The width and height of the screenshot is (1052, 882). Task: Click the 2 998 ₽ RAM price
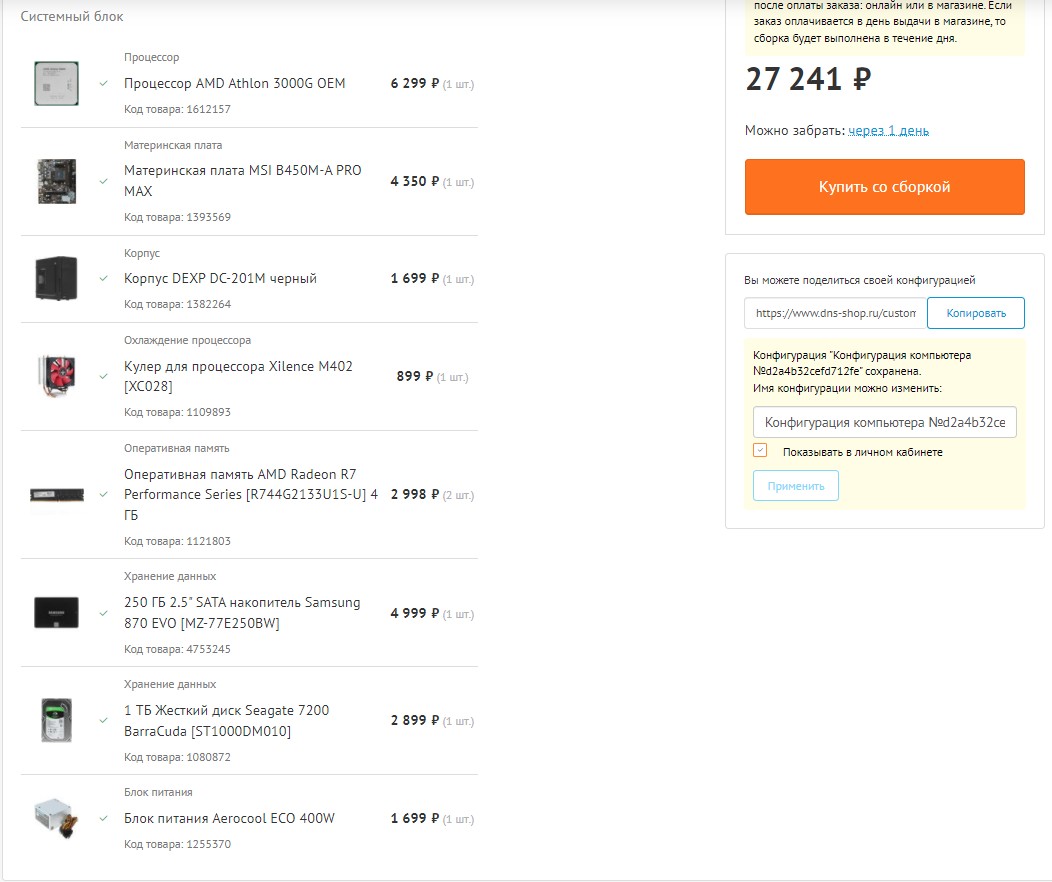tap(415, 494)
